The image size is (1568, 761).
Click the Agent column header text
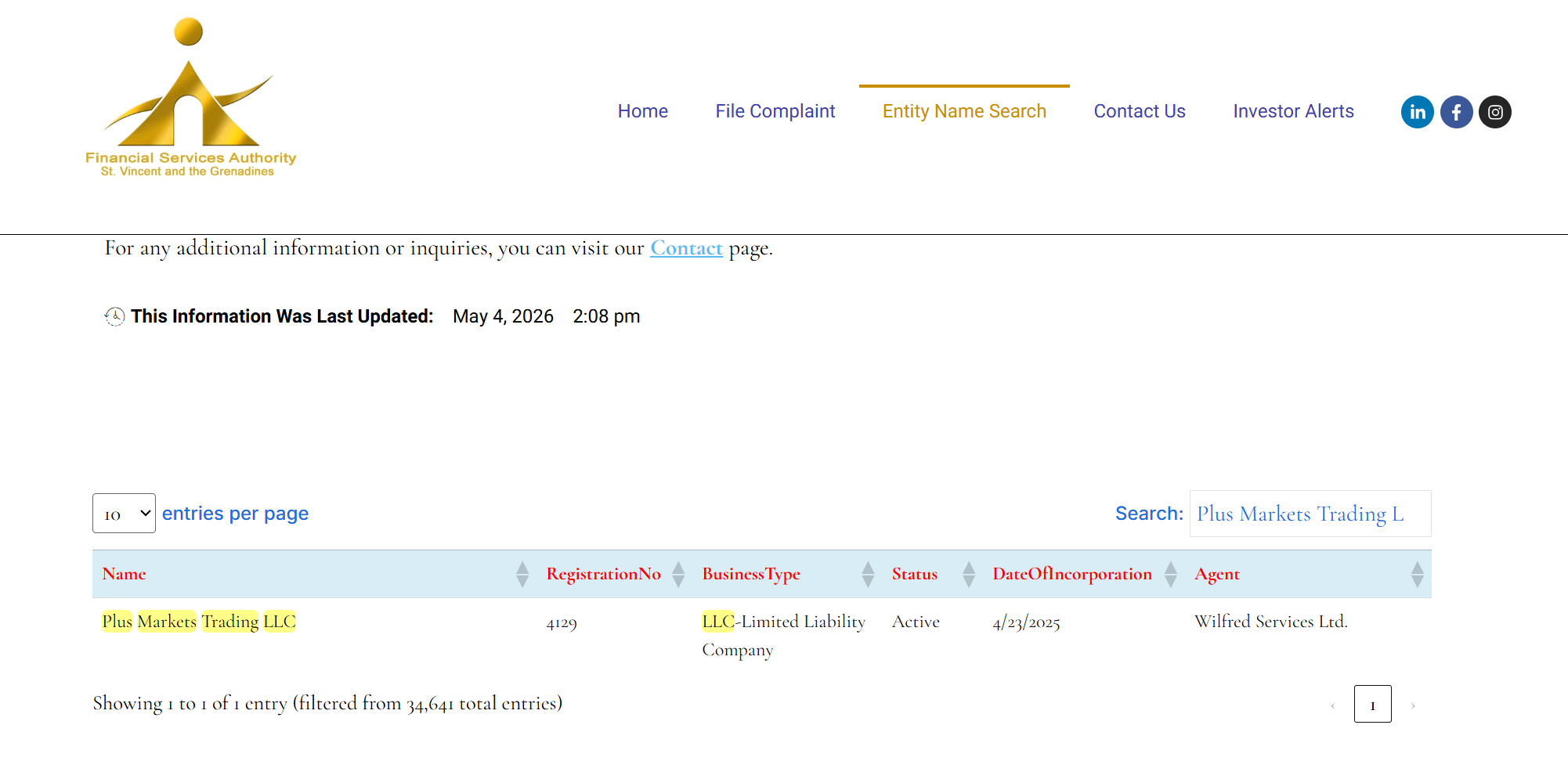click(x=1217, y=574)
